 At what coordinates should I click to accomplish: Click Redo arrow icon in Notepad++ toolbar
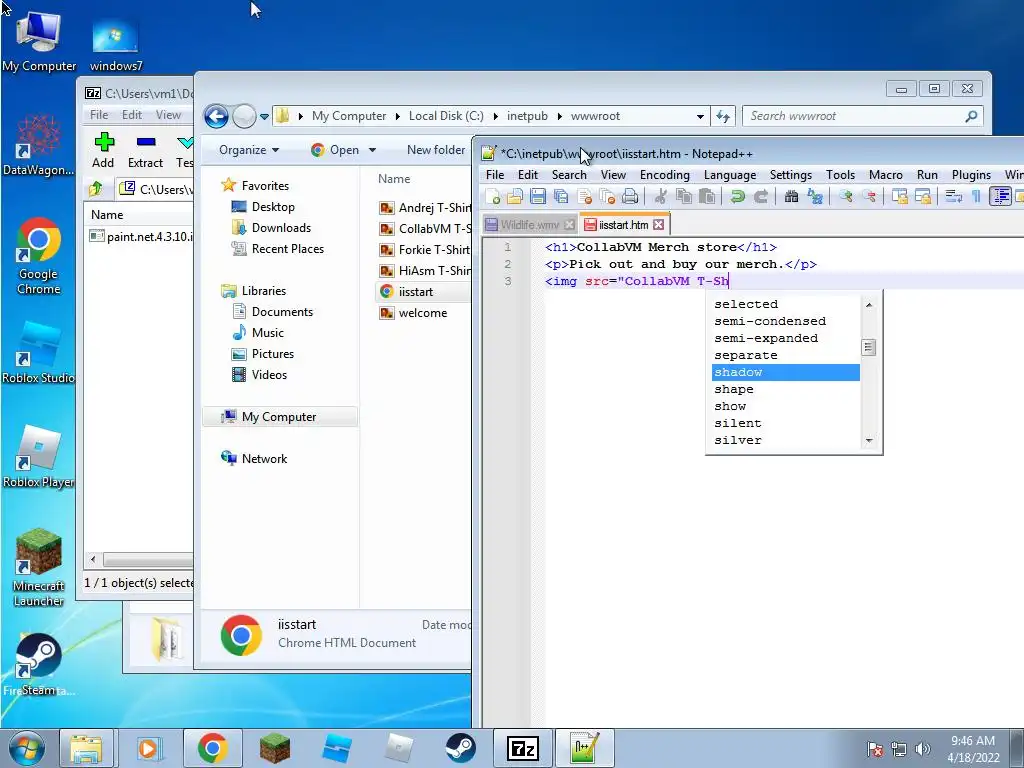(x=761, y=196)
